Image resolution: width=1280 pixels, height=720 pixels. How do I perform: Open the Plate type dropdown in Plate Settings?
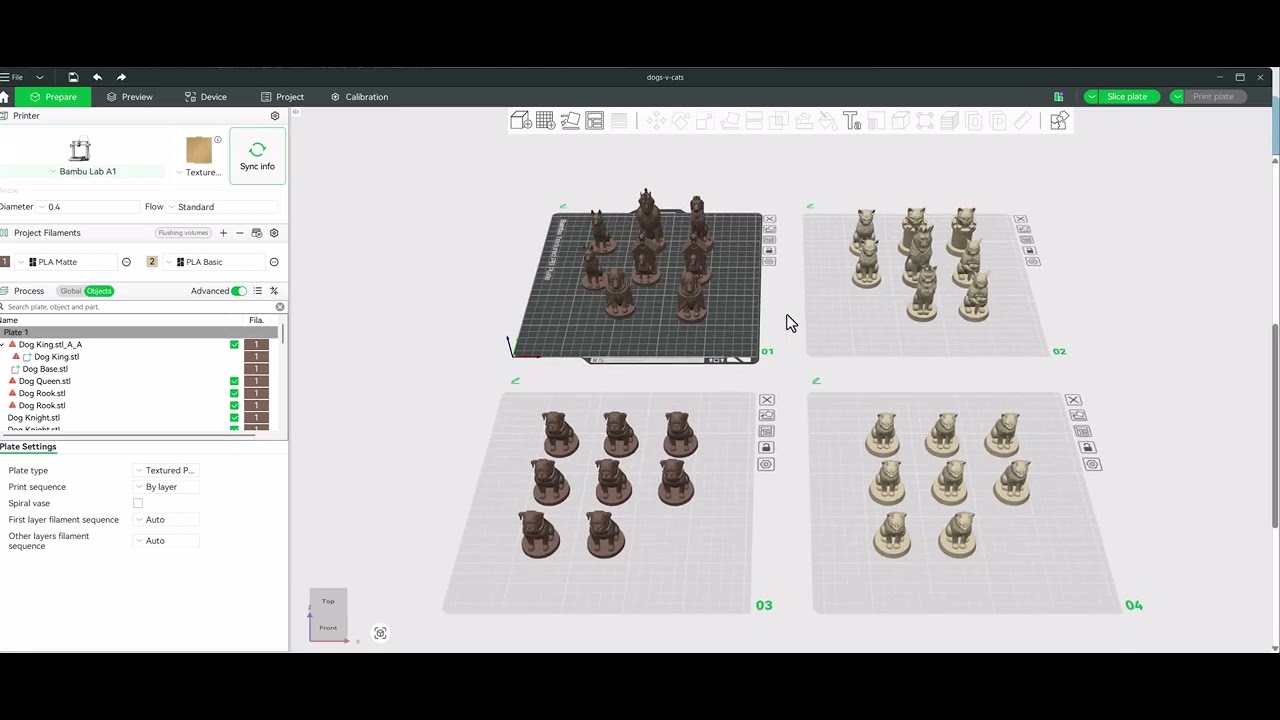(x=166, y=470)
